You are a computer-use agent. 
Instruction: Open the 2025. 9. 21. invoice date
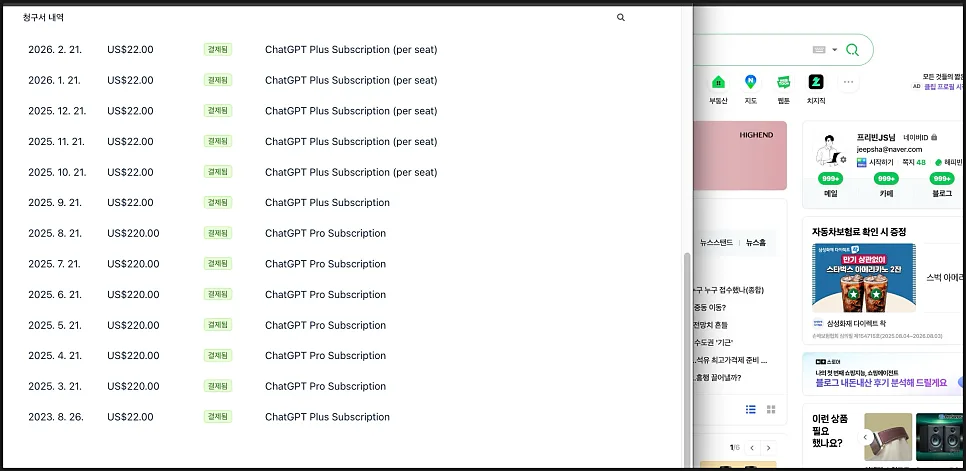[x=55, y=203]
